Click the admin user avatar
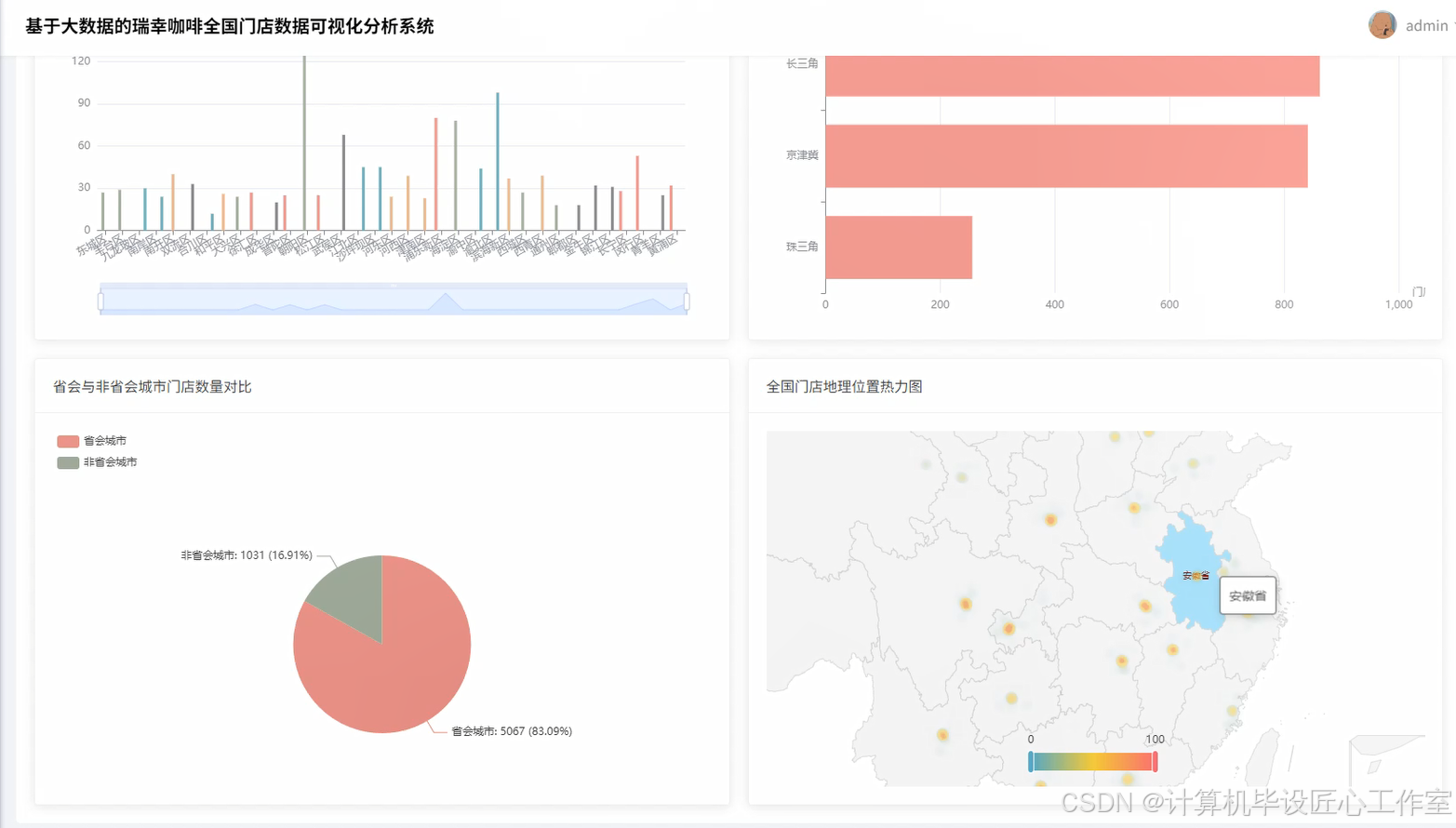This screenshot has width=1456, height=828. [x=1382, y=25]
